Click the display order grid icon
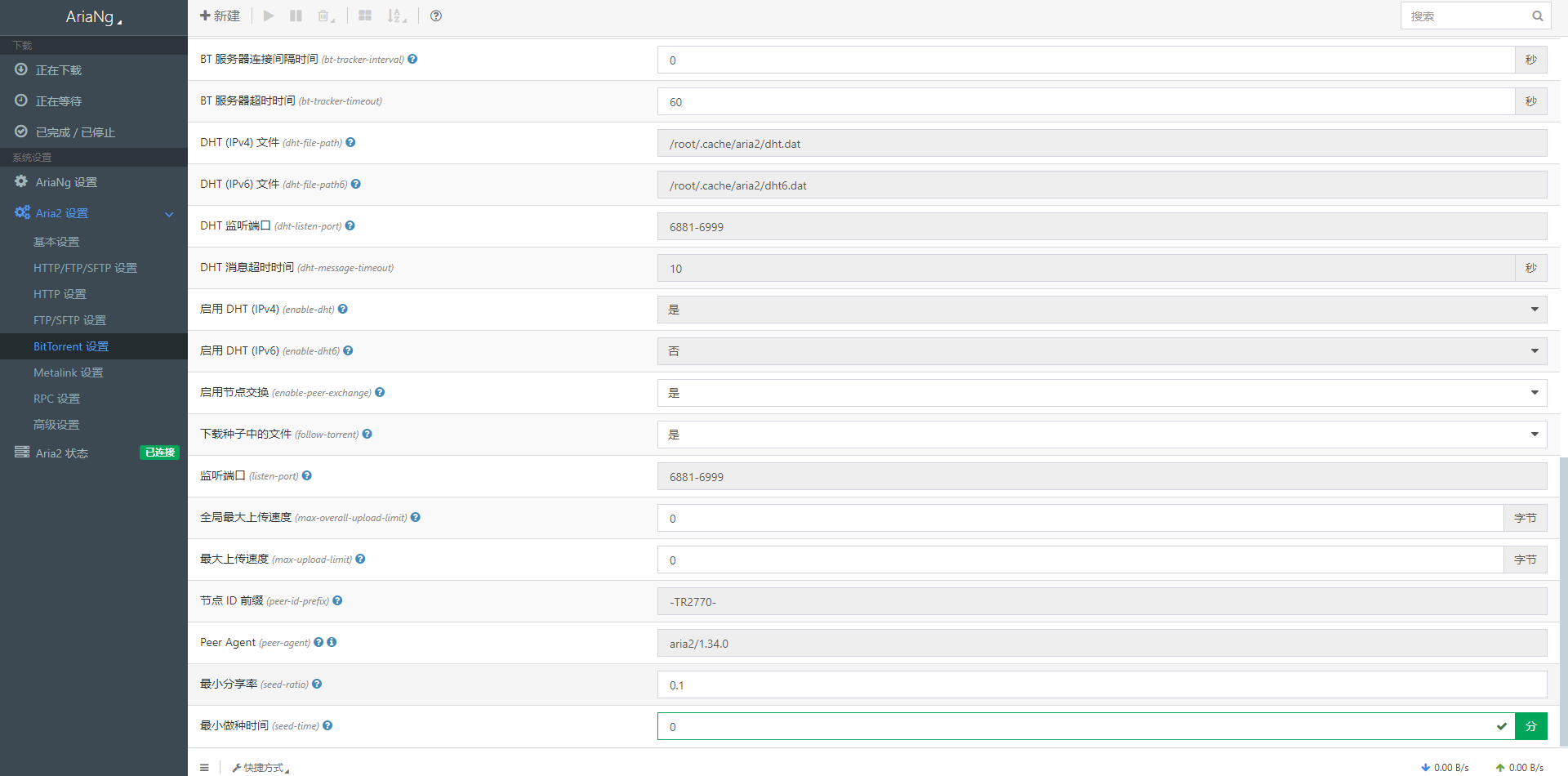Viewport: 1568px width, 776px height. 365,16
